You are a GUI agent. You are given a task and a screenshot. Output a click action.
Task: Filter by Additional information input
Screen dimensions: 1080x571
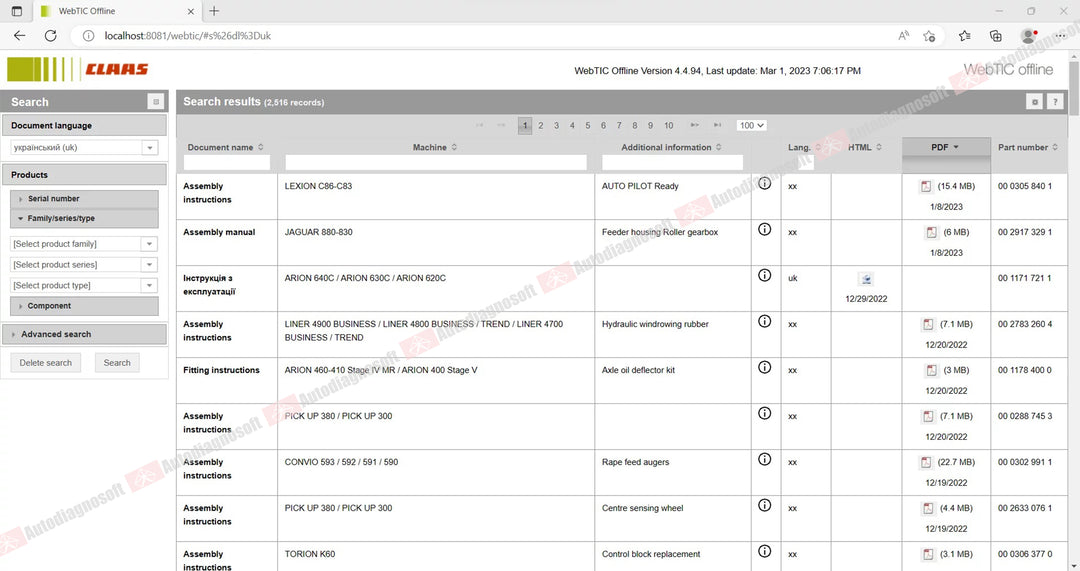[x=672, y=163]
